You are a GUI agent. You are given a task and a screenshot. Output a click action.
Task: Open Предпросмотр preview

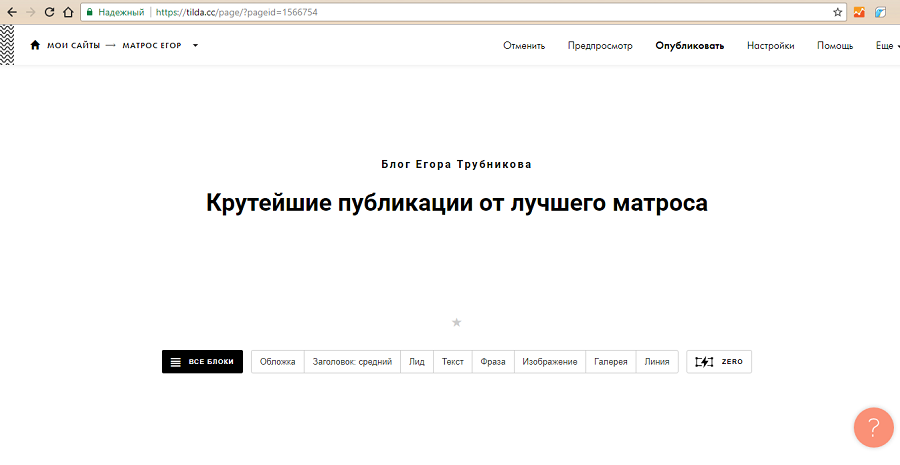600,46
